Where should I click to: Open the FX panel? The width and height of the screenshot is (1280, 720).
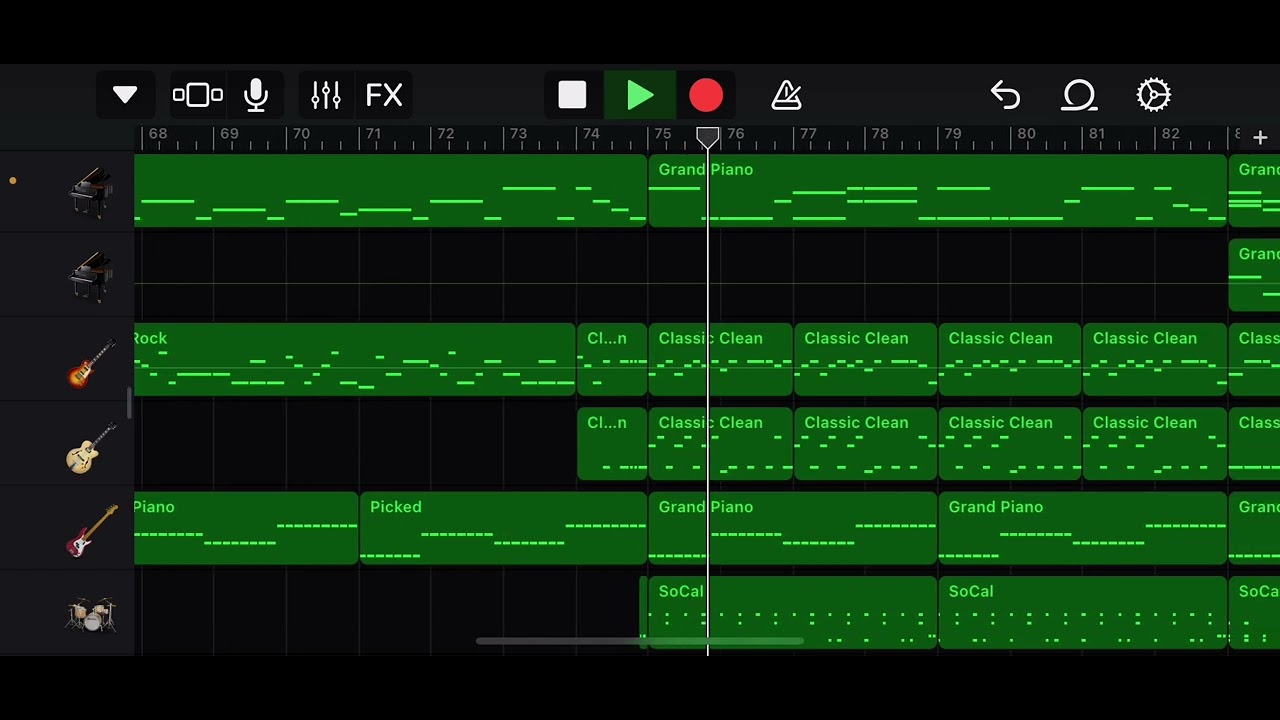[x=384, y=95]
